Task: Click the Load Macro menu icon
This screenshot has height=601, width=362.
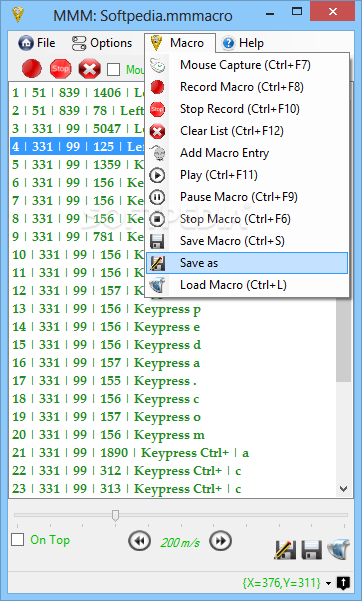Action: click(157, 285)
